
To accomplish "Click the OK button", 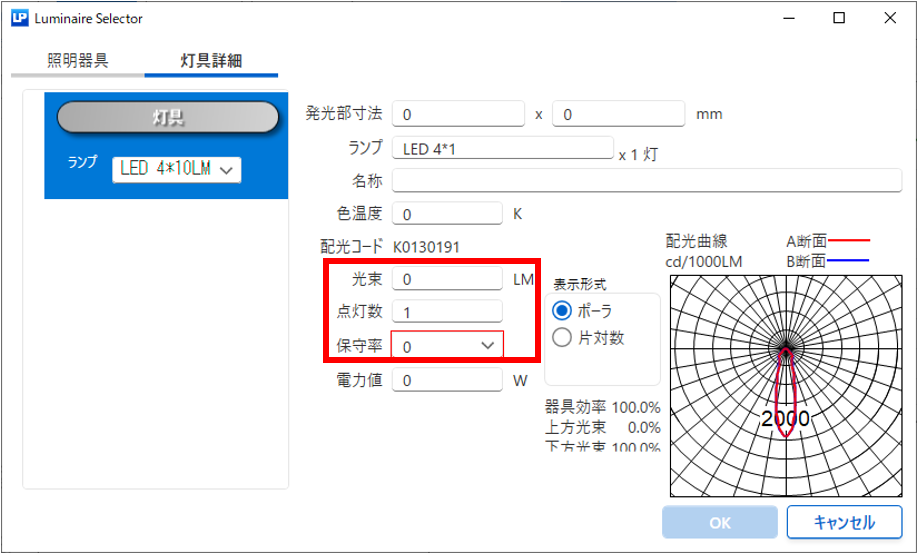I will pos(720,522).
